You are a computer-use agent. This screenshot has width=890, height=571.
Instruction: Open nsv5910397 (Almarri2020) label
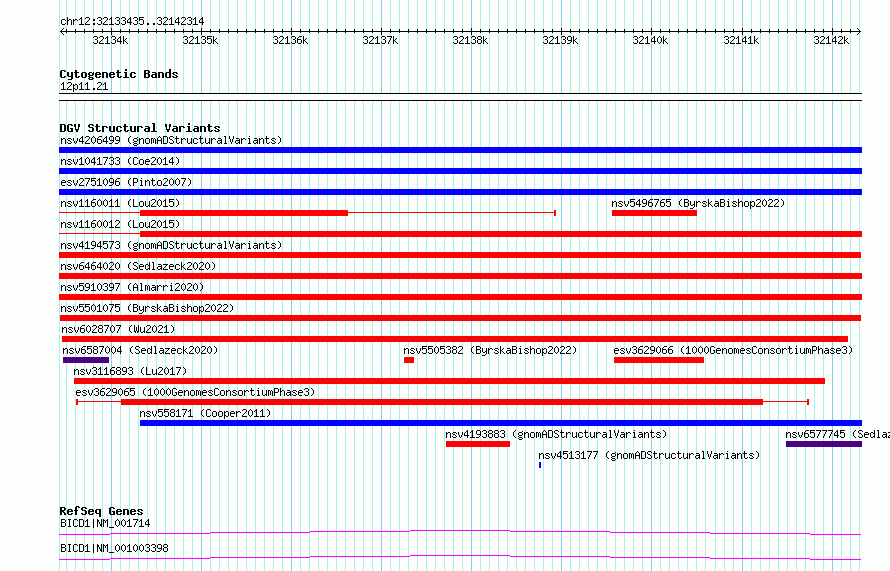(132, 287)
